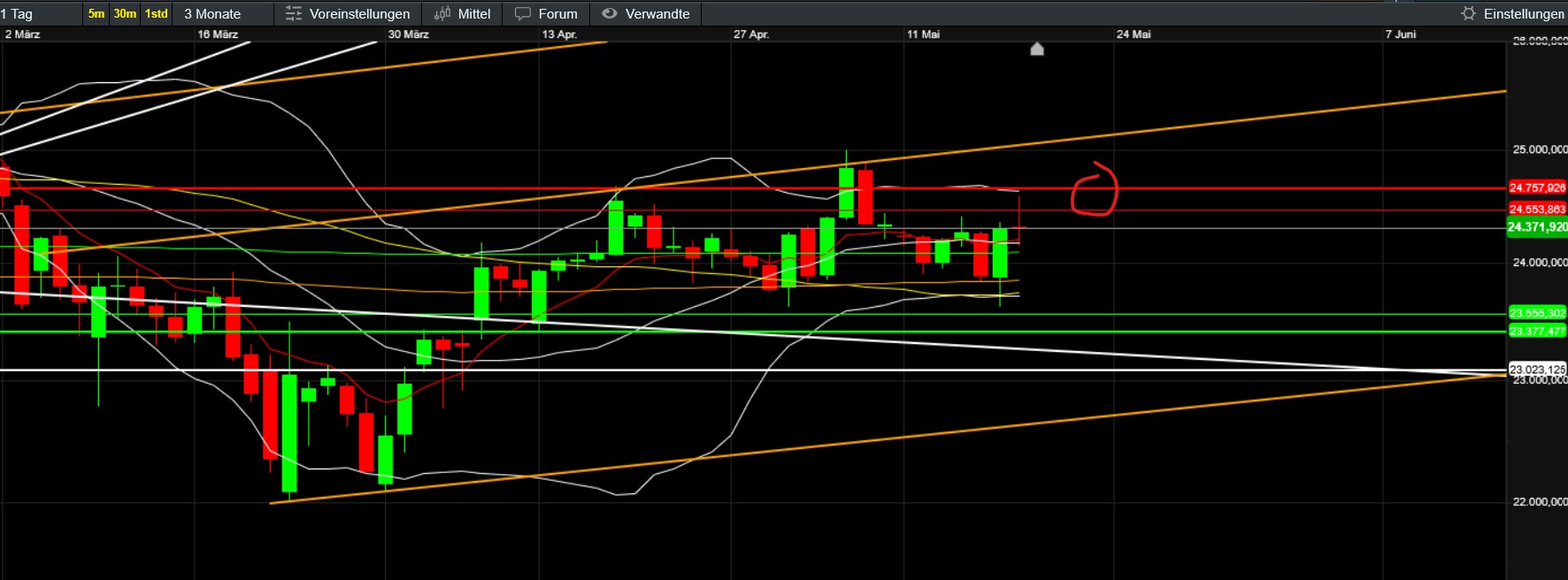This screenshot has height=580, width=1568.
Task: Open the 1 Tag period selector
Action: tap(17, 14)
